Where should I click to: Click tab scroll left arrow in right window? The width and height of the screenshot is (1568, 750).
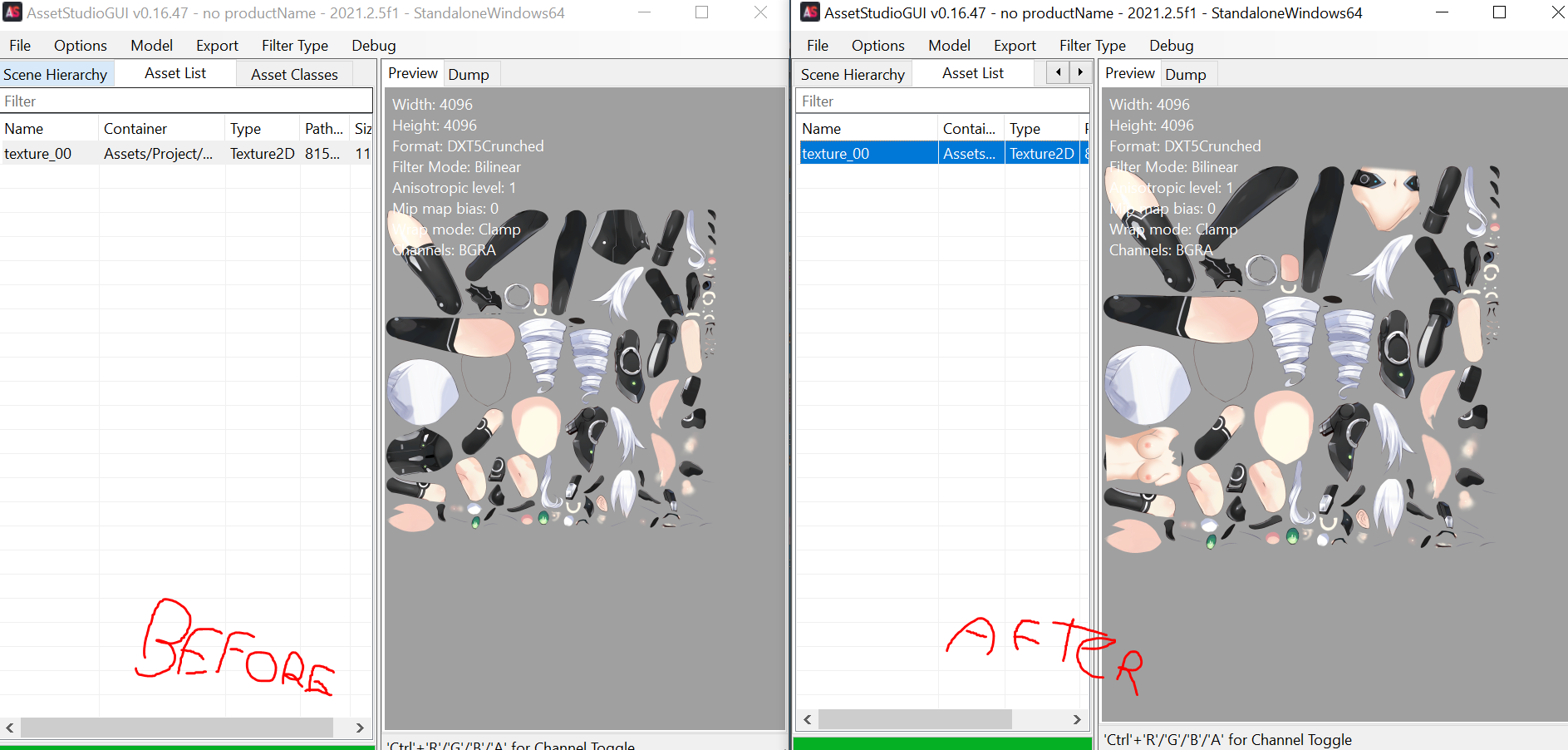tap(1058, 72)
